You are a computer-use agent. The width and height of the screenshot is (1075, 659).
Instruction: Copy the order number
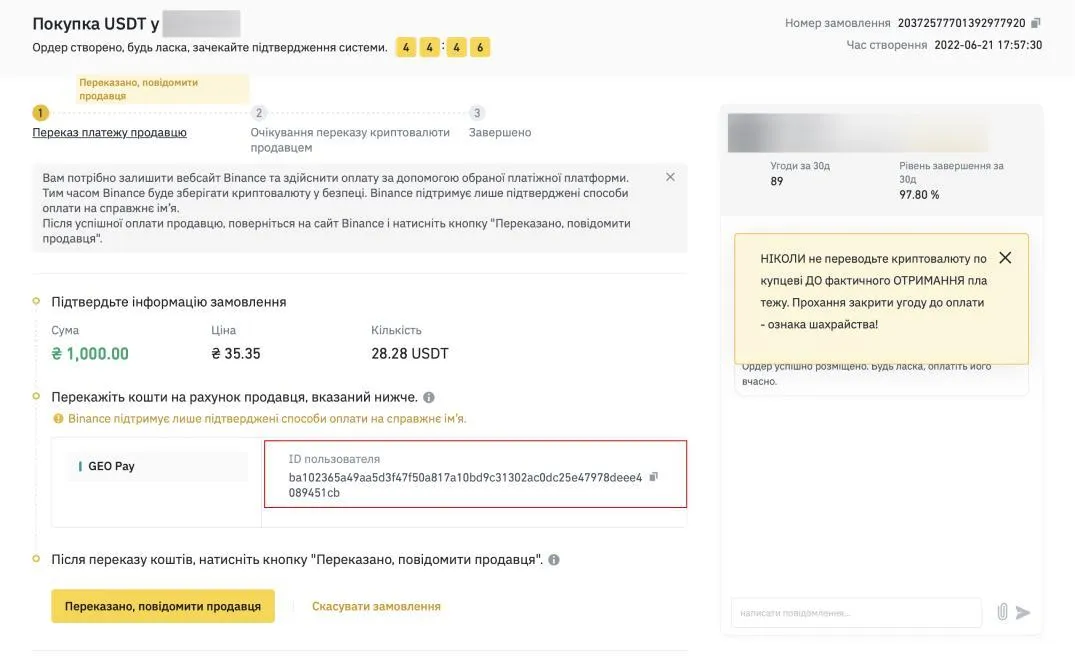[1036, 23]
